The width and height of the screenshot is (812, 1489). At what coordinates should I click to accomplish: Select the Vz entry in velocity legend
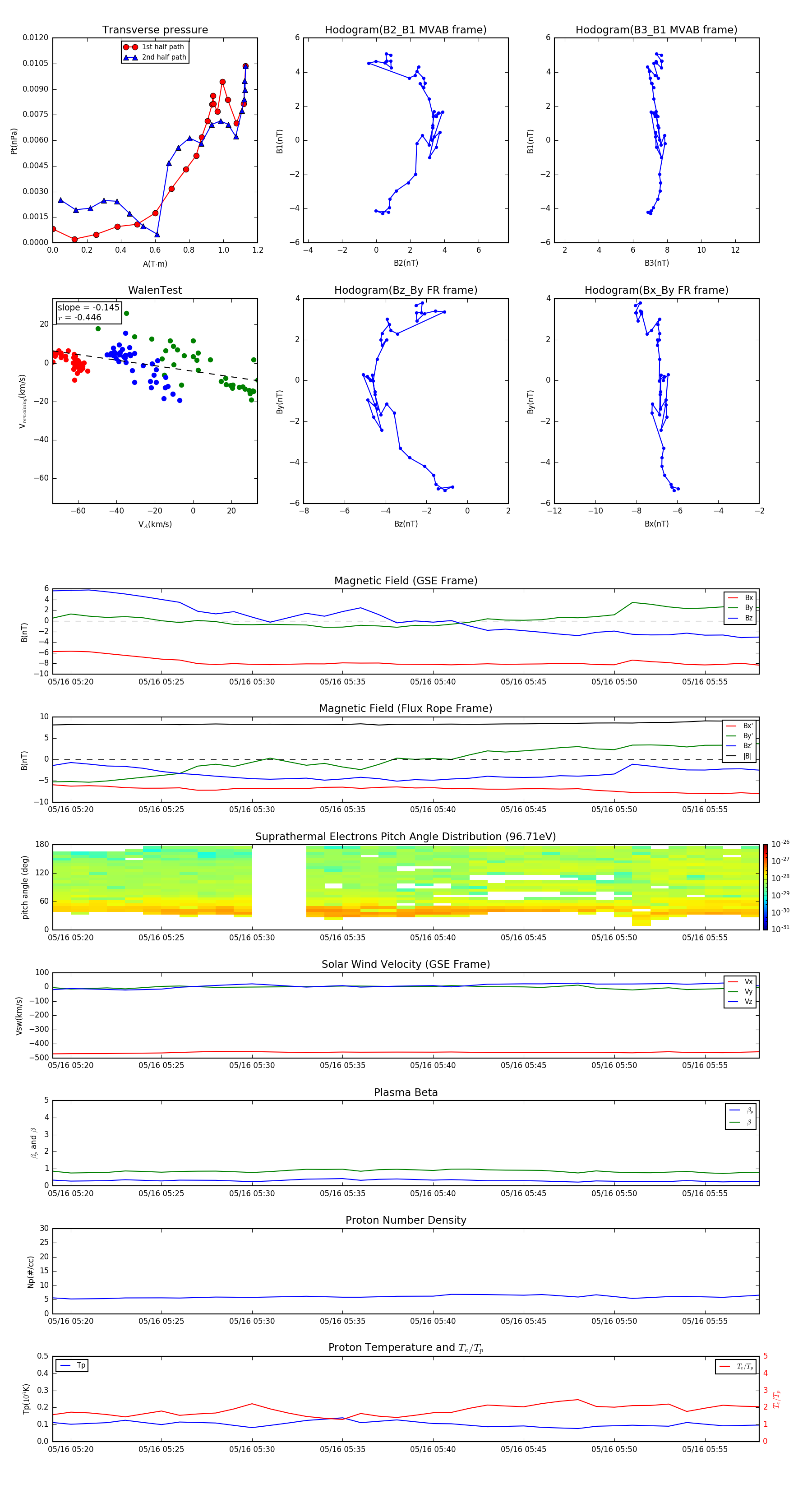point(740,1002)
